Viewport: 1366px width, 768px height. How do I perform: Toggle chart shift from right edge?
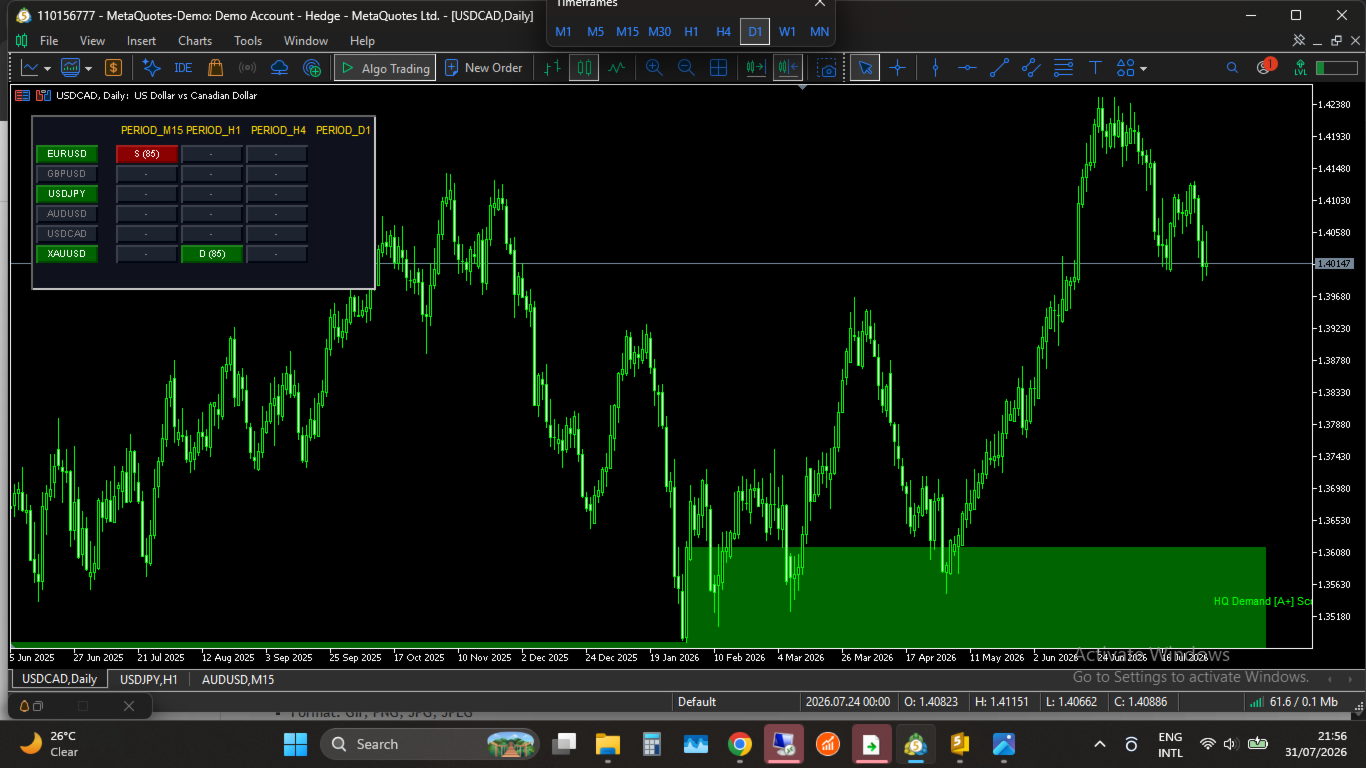(788, 68)
